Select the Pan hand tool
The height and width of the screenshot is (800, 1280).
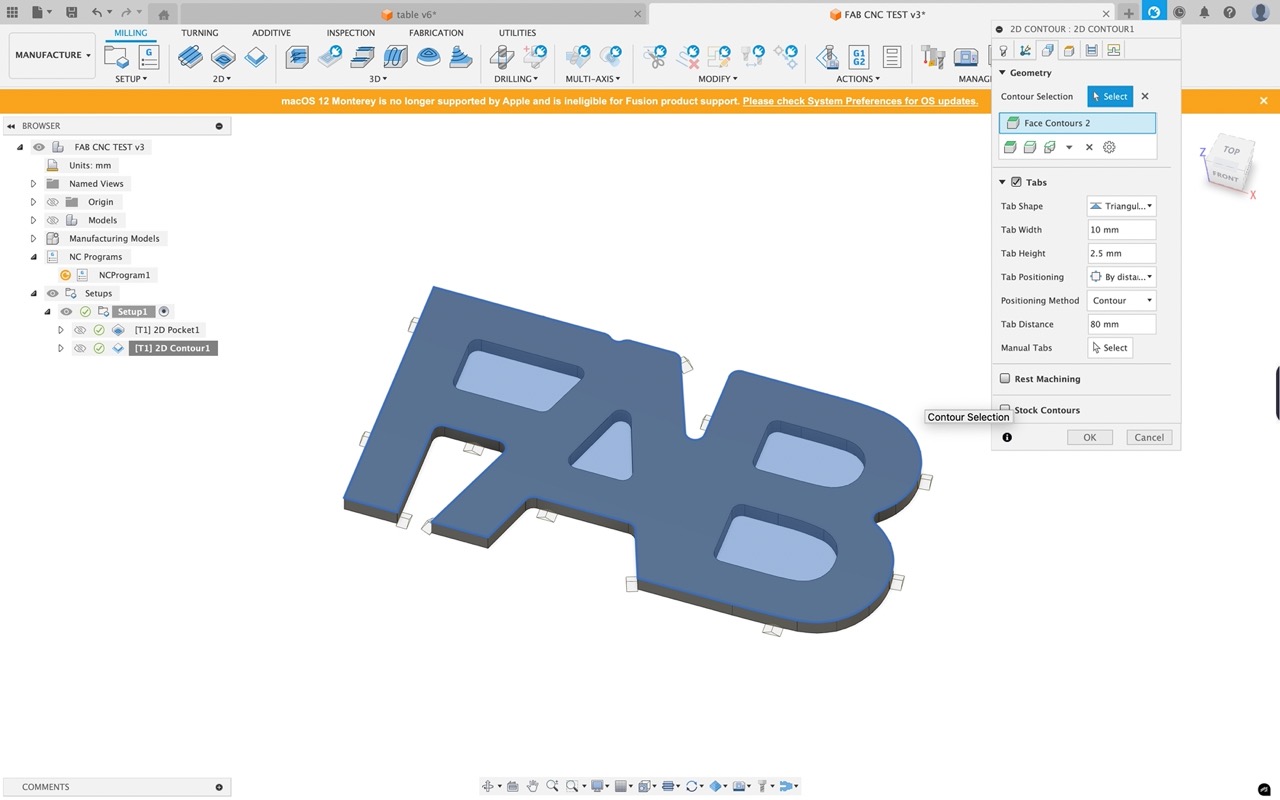pyautogui.click(x=532, y=786)
